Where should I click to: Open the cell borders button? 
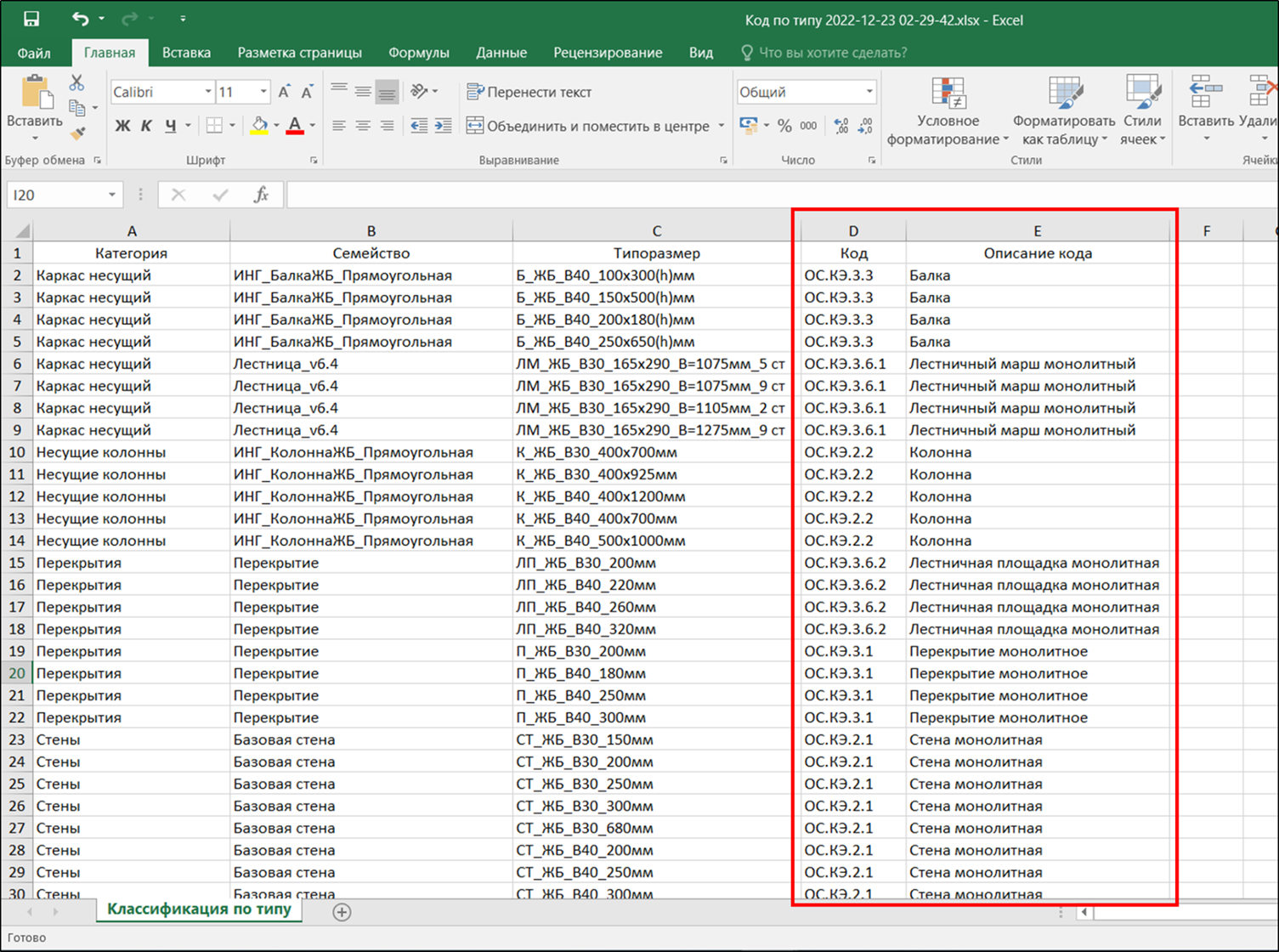[x=214, y=126]
